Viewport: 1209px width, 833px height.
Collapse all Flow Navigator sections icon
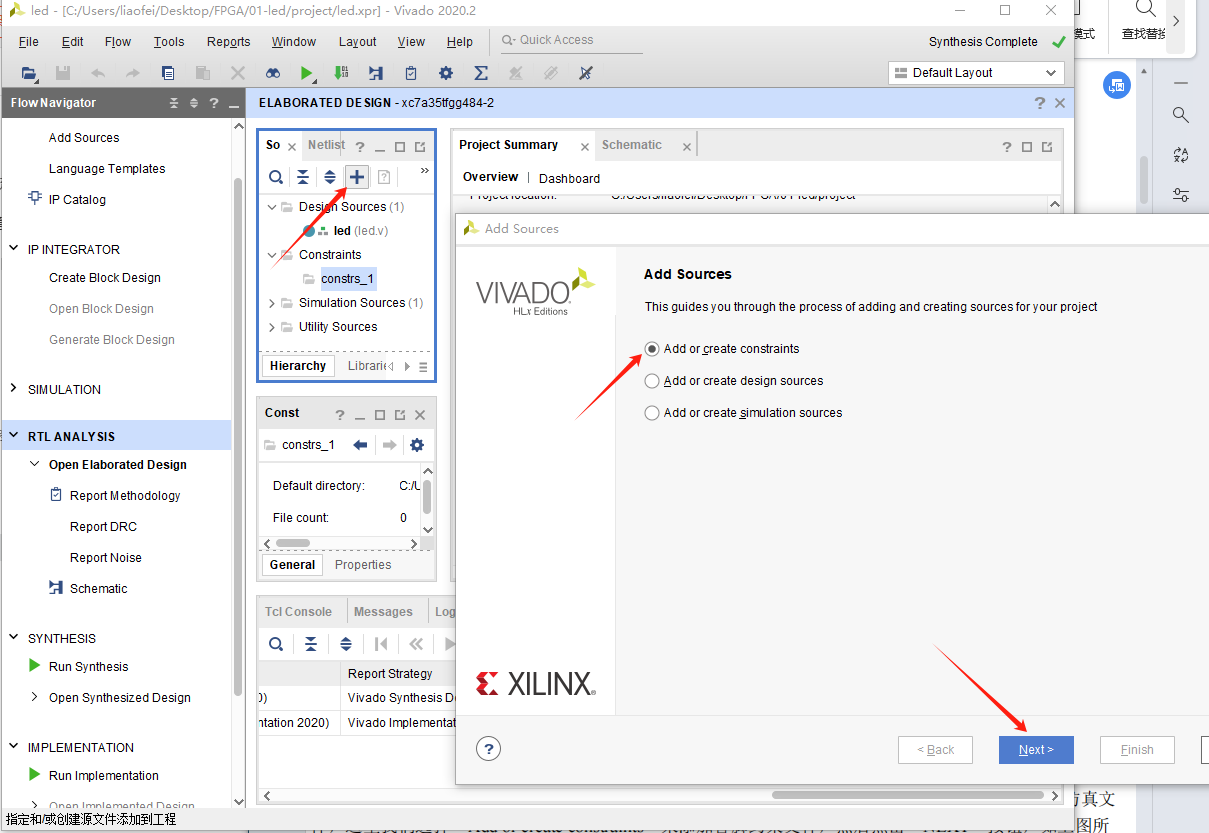tap(174, 103)
